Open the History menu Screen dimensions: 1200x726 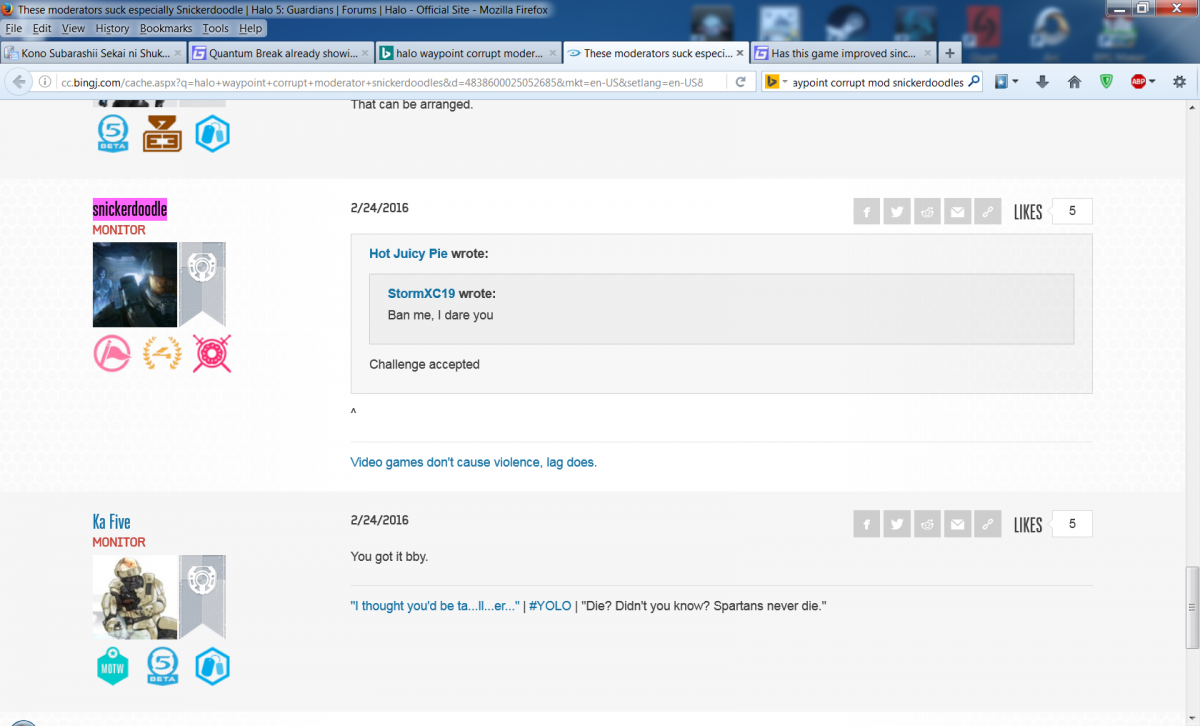[113, 29]
